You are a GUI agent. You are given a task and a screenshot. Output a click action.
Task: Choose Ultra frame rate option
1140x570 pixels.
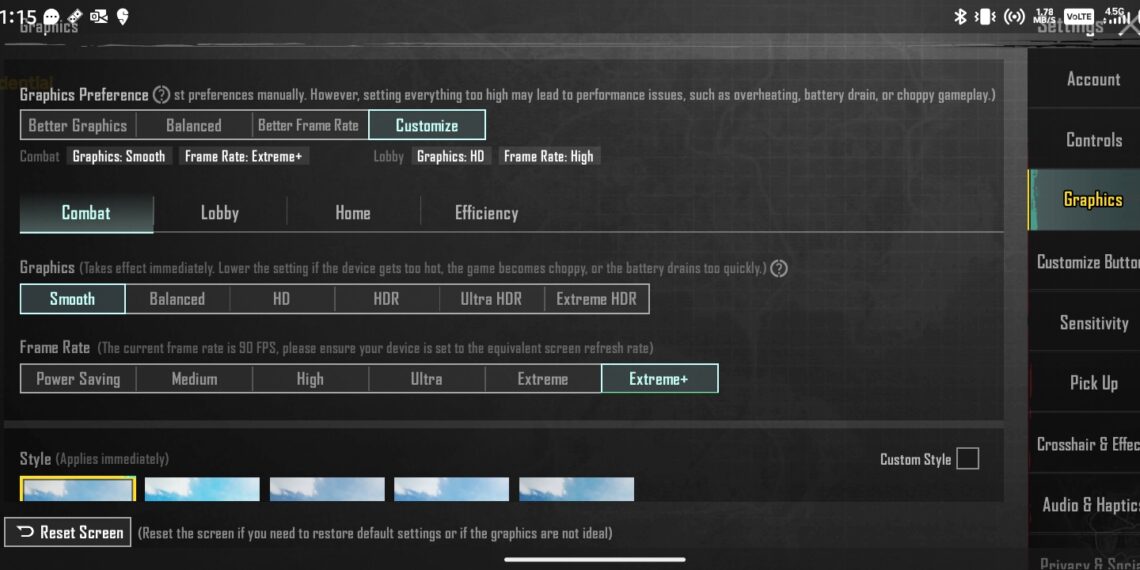(426, 379)
